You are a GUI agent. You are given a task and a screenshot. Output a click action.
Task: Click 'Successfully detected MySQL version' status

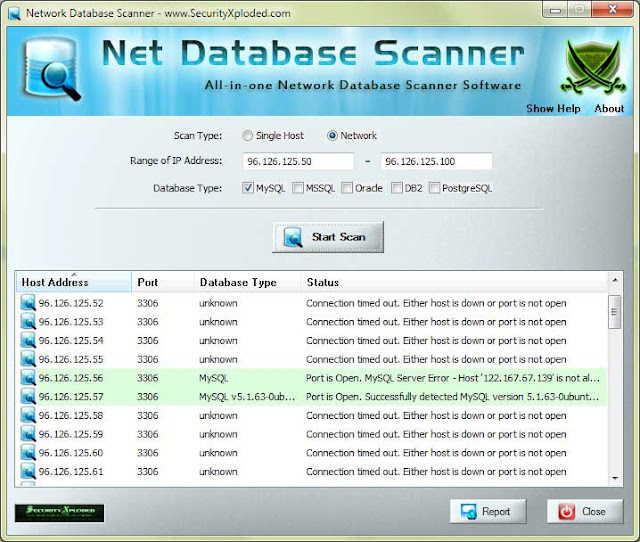point(453,397)
